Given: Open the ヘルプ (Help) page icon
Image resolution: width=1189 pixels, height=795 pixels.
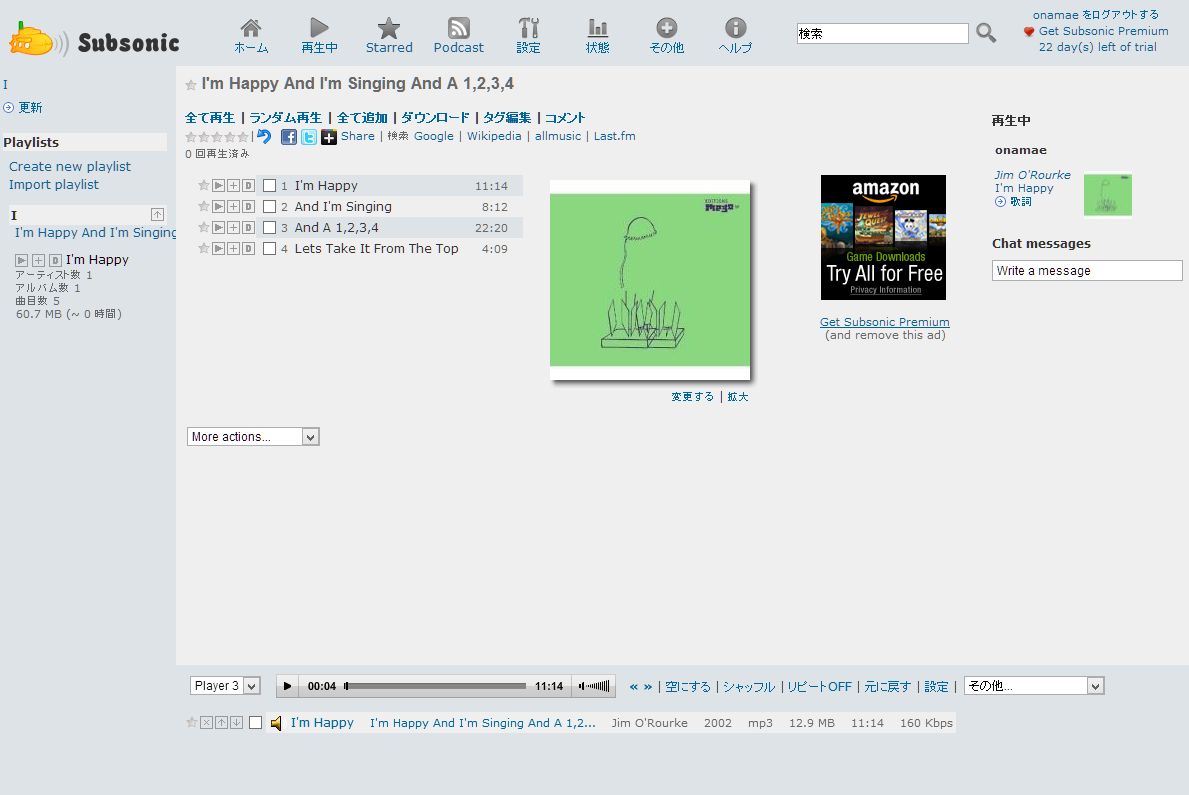Looking at the screenshot, I should [x=736, y=36].
